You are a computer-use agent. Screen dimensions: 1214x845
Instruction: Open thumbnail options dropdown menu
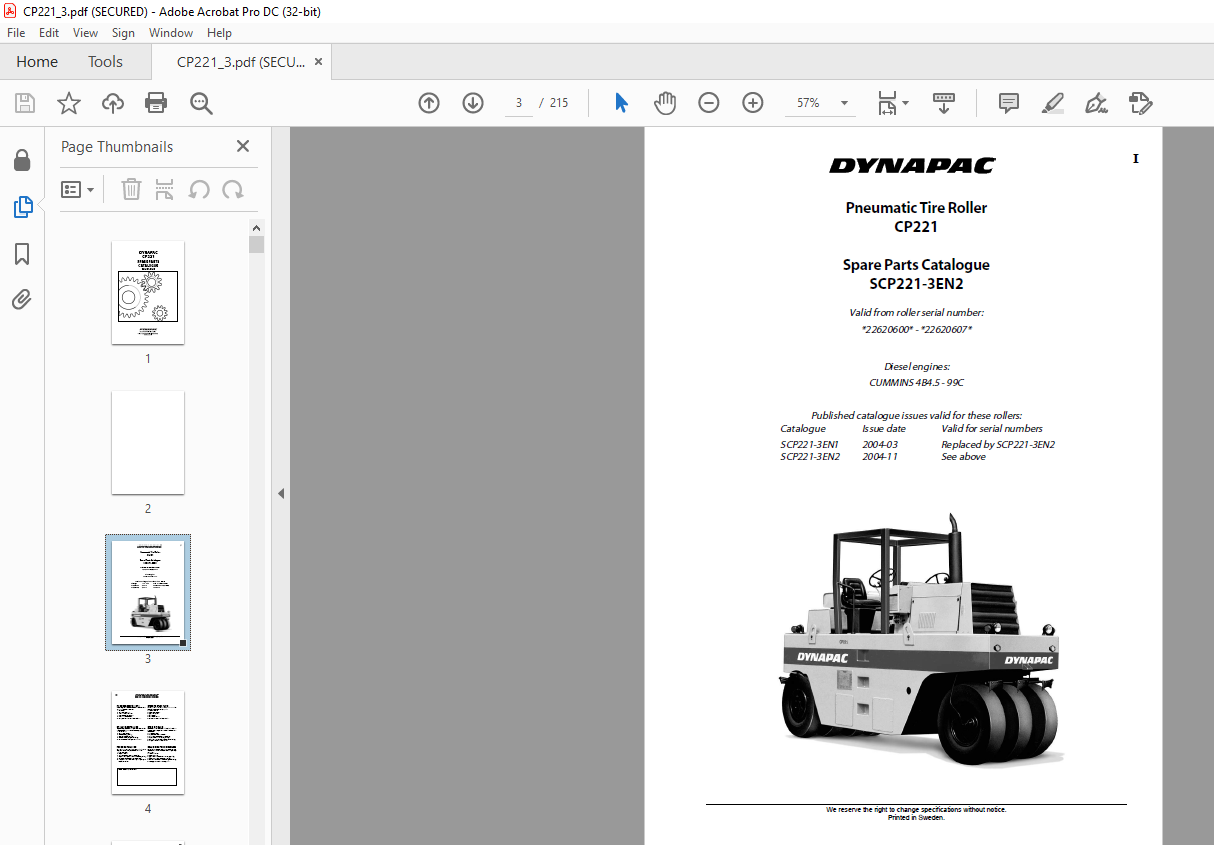click(x=78, y=189)
